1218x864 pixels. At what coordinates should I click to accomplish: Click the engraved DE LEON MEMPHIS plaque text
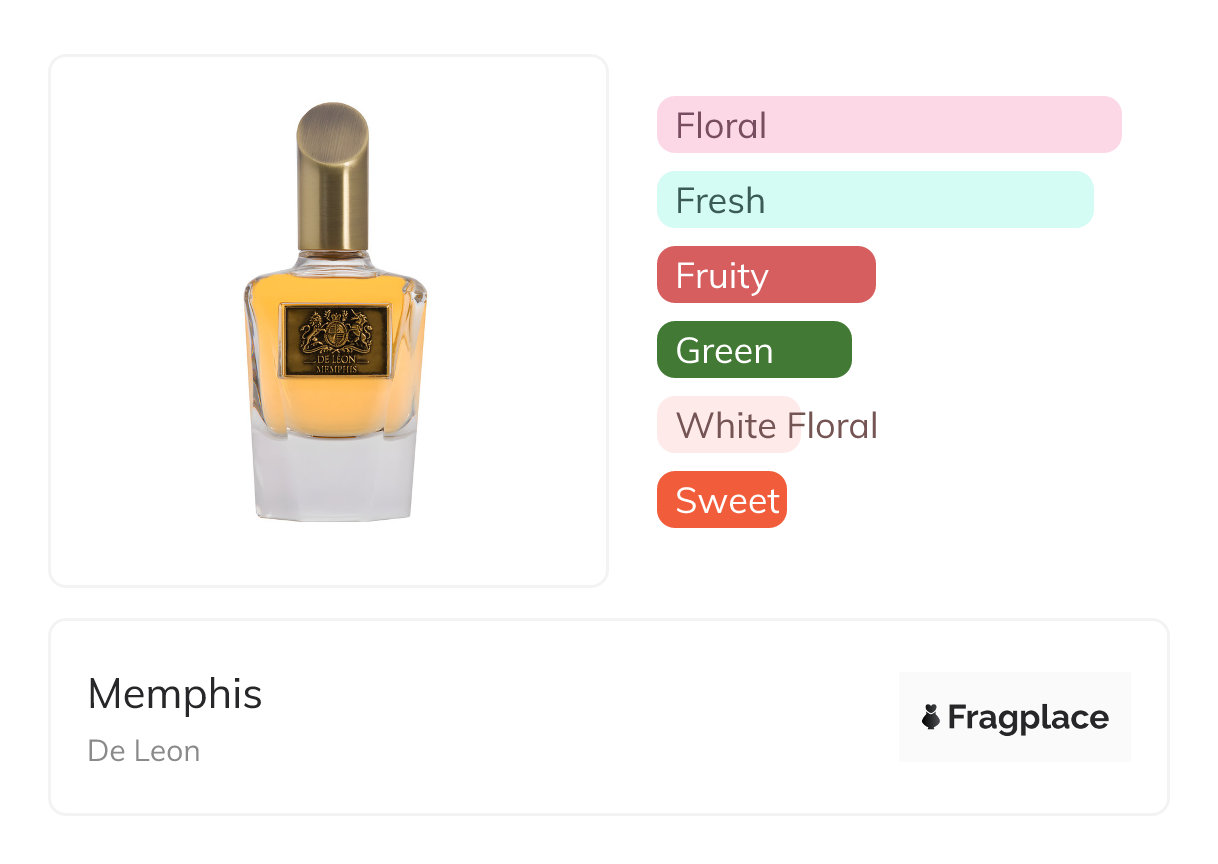336,362
